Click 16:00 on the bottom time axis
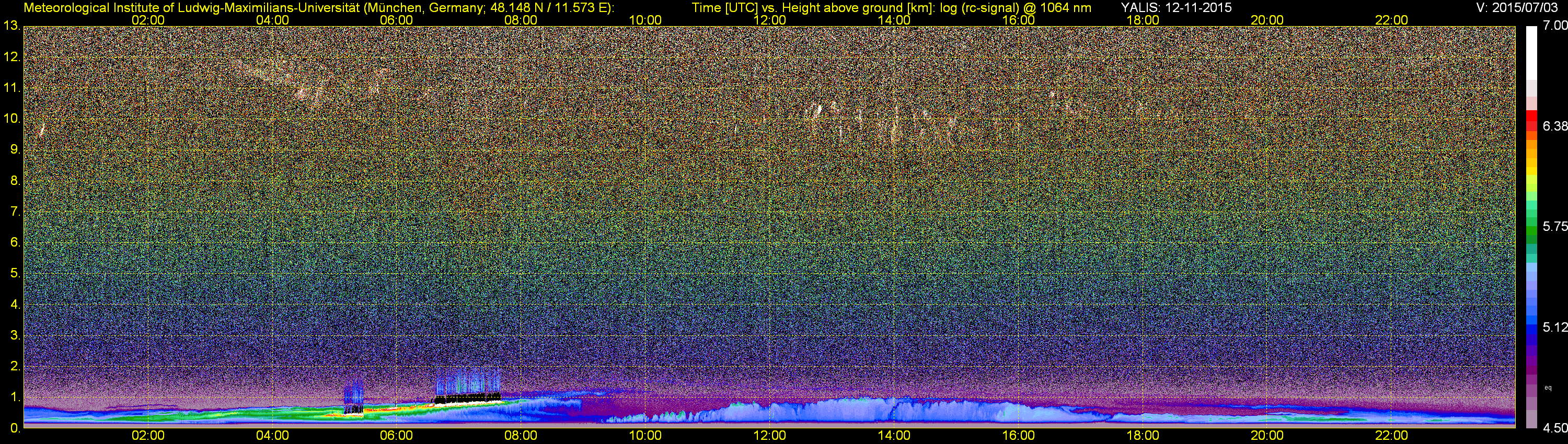This screenshot has width=1568, height=444. [x=1018, y=436]
